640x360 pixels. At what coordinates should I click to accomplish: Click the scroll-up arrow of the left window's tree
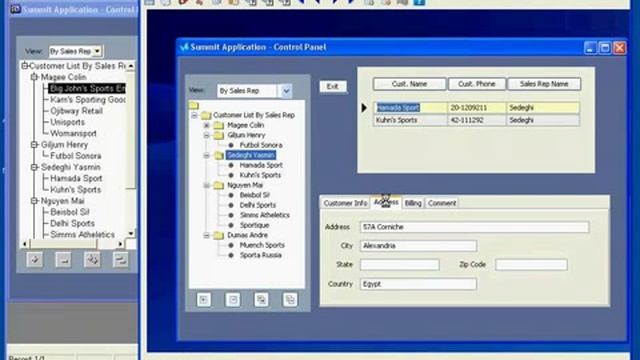click(131, 66)
